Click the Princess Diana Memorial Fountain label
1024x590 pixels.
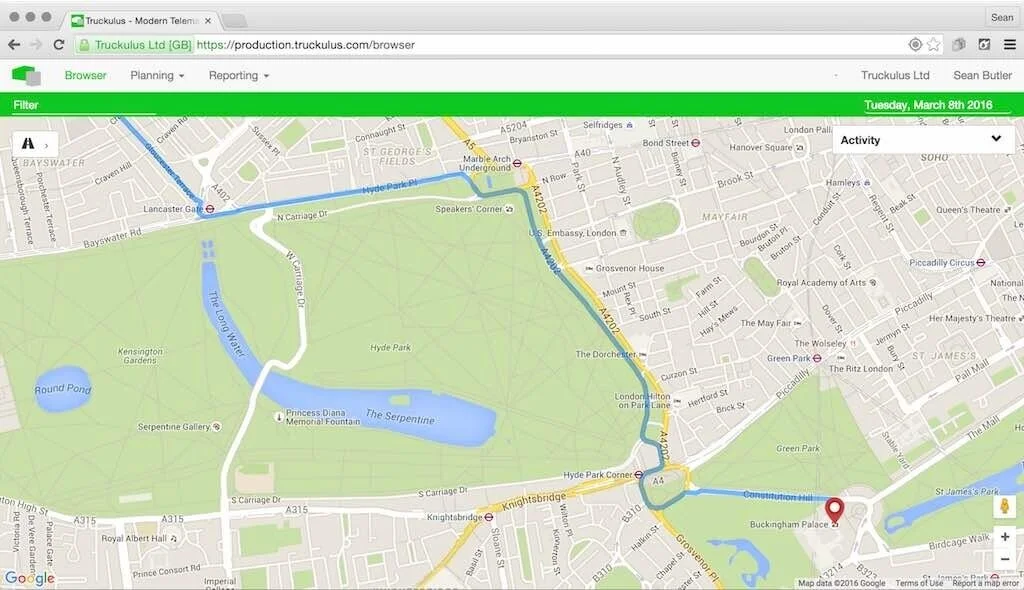point(323,417)
